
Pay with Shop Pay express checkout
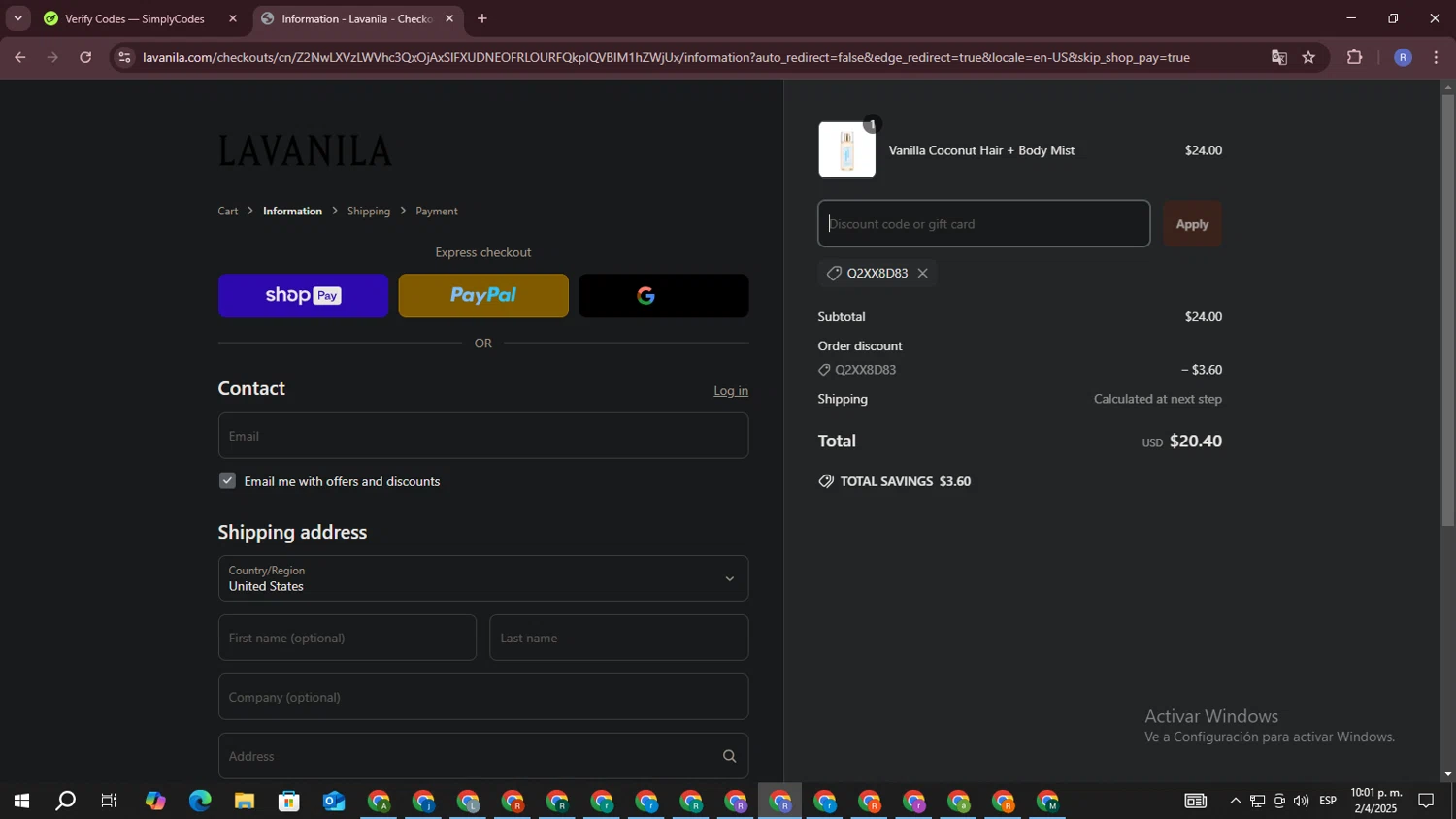pyautogui.click(x=303, y=295)
